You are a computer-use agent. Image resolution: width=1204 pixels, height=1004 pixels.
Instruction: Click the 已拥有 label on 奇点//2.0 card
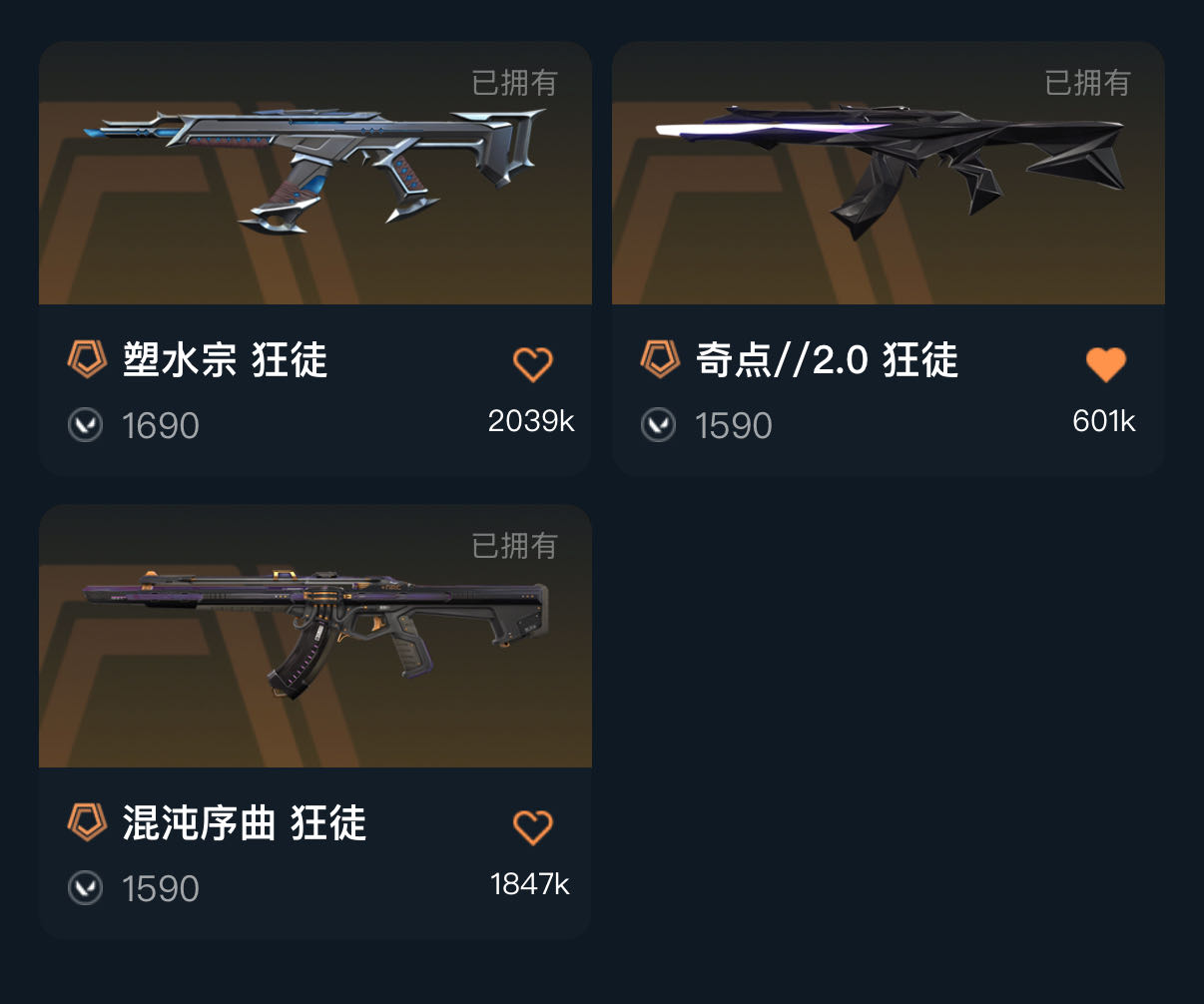click(x=1087, y=83)
